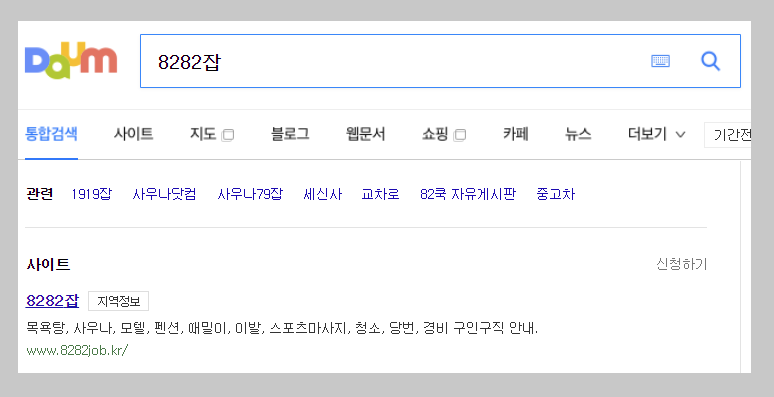774x397 pixels.
Task: Click the 사이트 section heading
Action: coord(48,265)
